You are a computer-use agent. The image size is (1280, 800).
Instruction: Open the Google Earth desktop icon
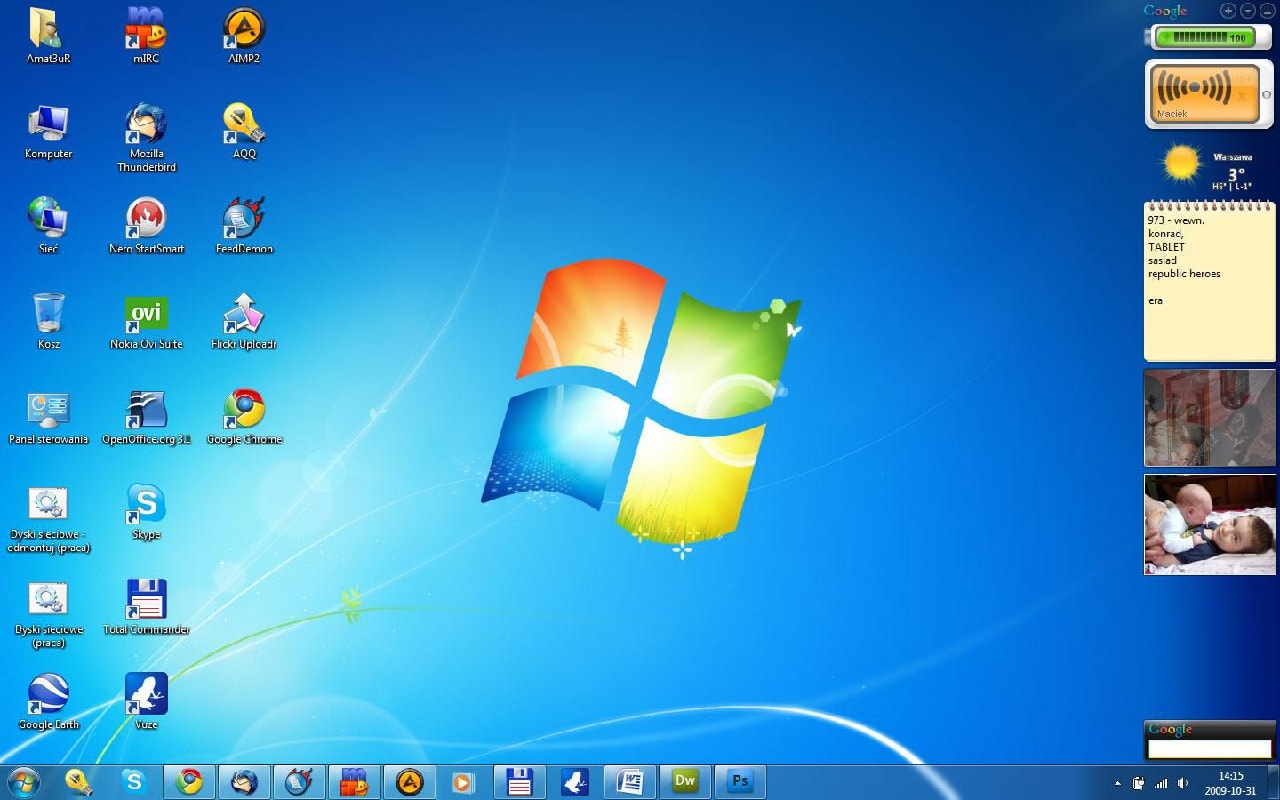(48, 695)
